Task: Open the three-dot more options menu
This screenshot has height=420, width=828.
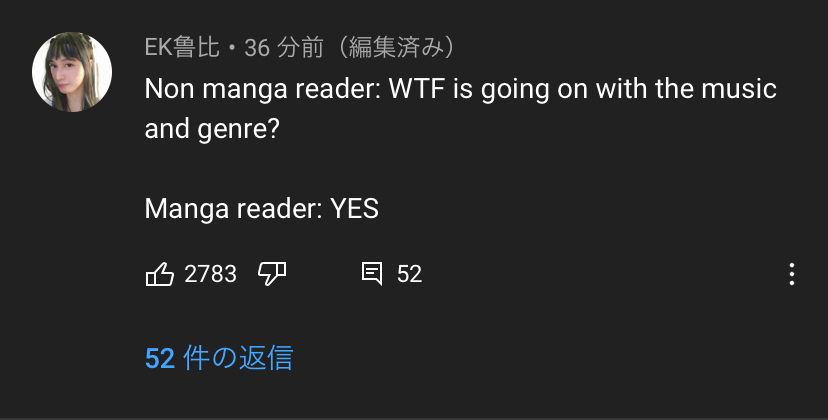Action: [x=792, y=274]
